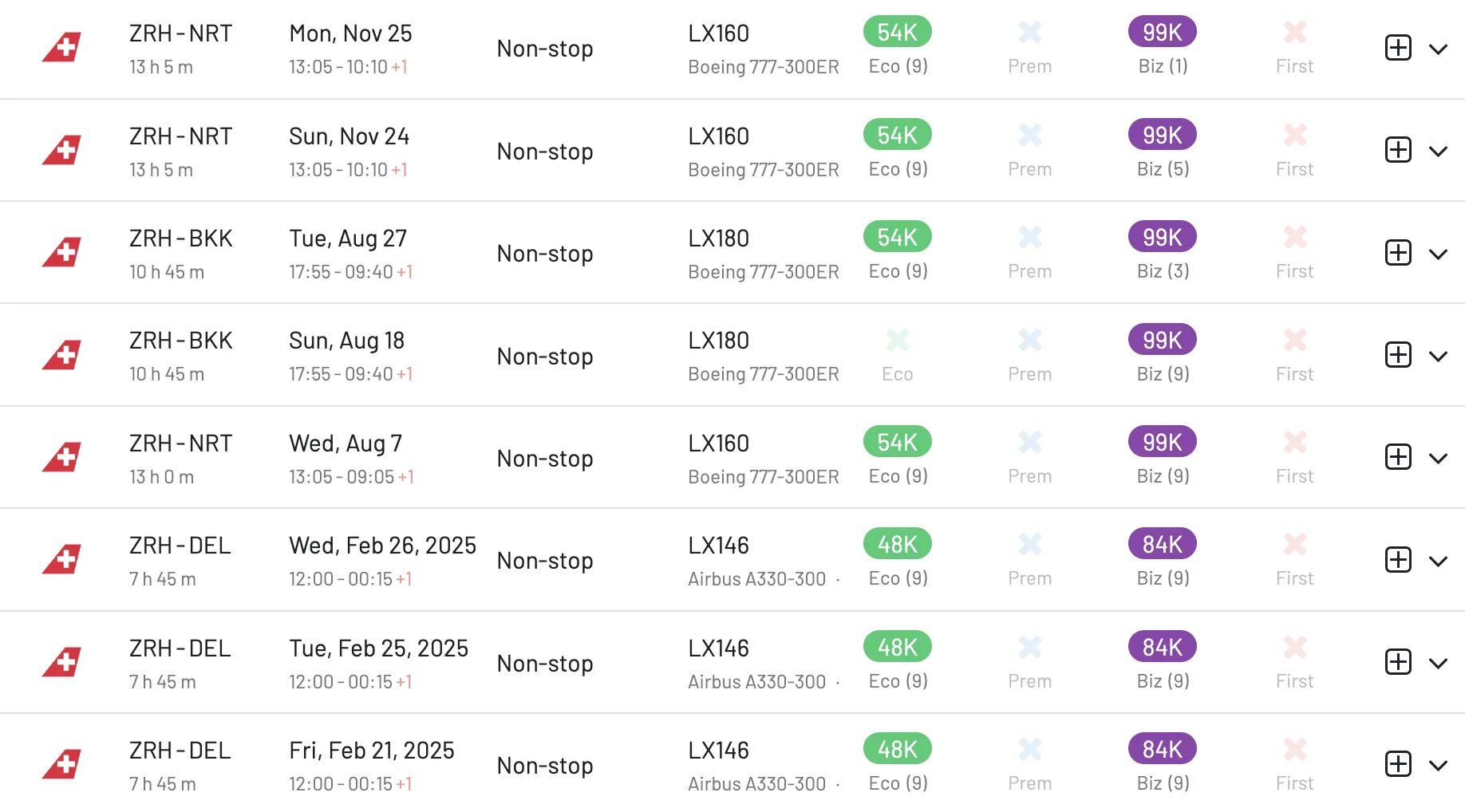1465x812 pixels.
Task: Expand the Fri, Feb 21, 2025 flight row
Action: click(x=1438, y=766)
